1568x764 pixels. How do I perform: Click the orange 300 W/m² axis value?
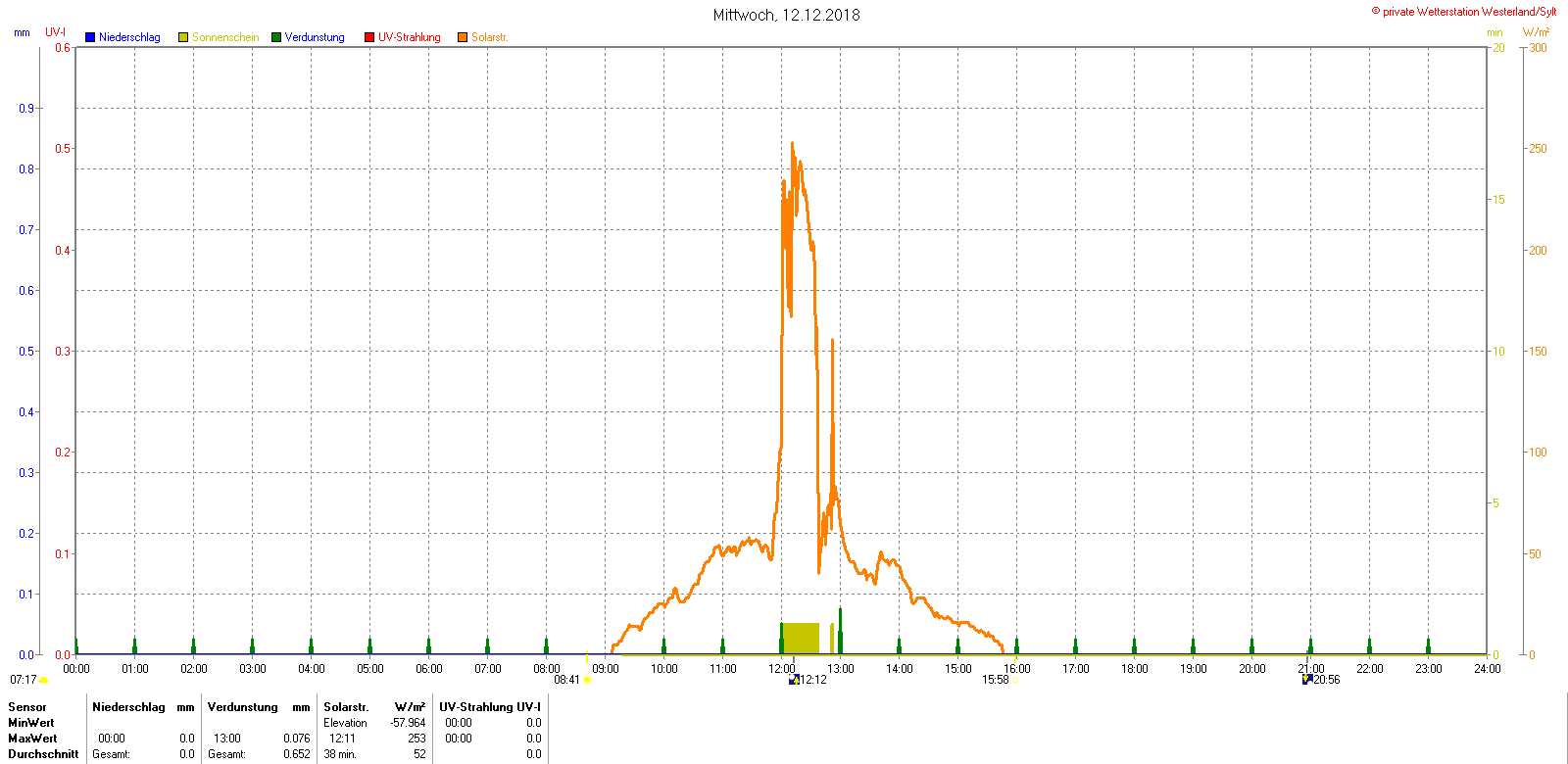coord(1539,48)
